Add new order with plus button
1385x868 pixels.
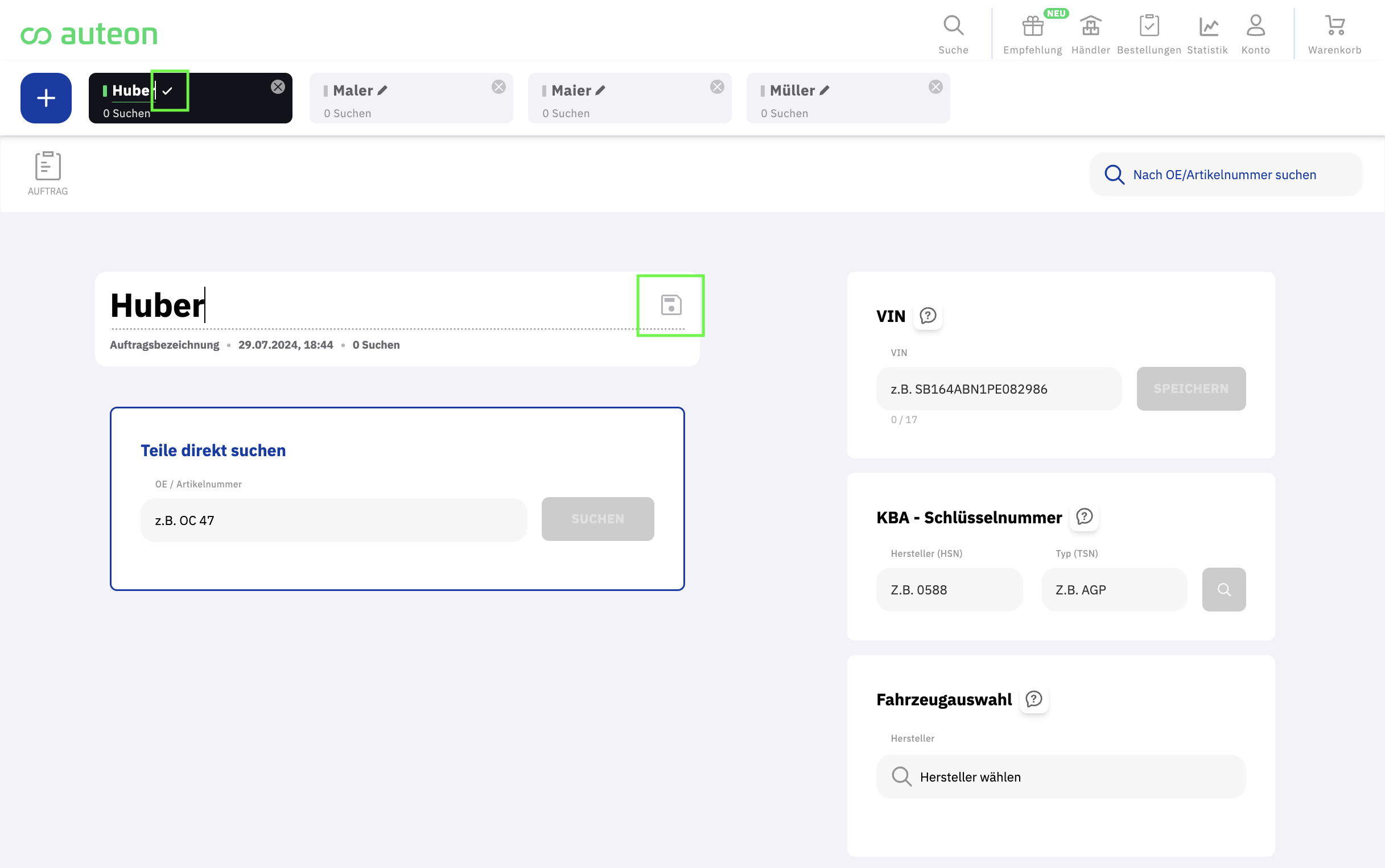[x=46, y=98]
